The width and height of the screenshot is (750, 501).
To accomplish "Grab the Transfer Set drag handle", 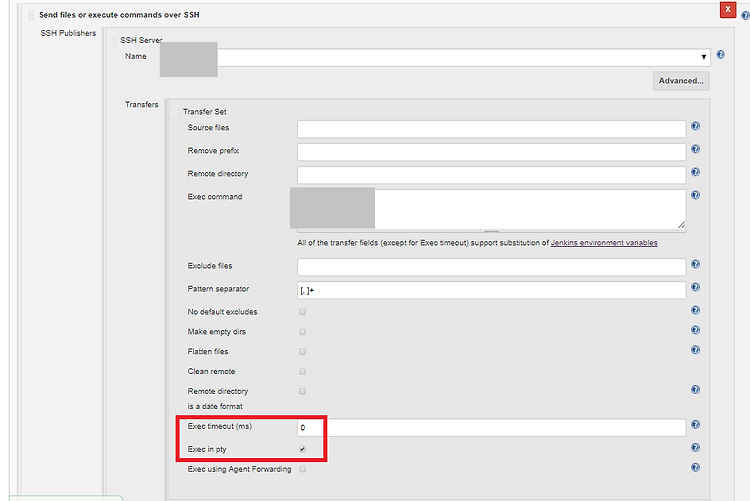I will click(x=175, y=111).
